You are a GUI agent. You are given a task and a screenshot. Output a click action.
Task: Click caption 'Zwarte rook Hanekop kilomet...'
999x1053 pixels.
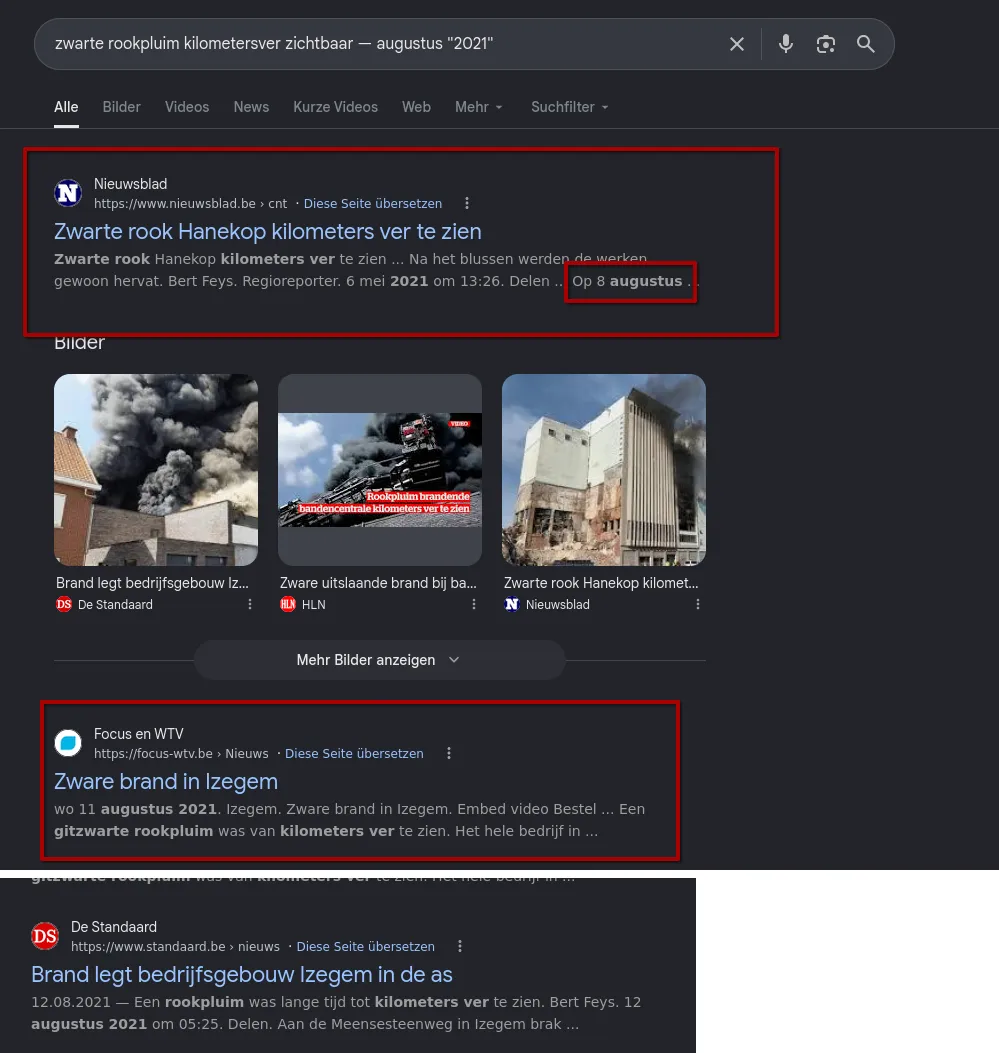click(x=601, y=583)
